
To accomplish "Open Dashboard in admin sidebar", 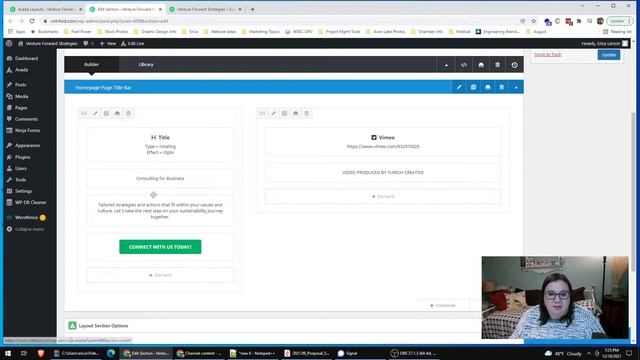I will coord(26,58).
